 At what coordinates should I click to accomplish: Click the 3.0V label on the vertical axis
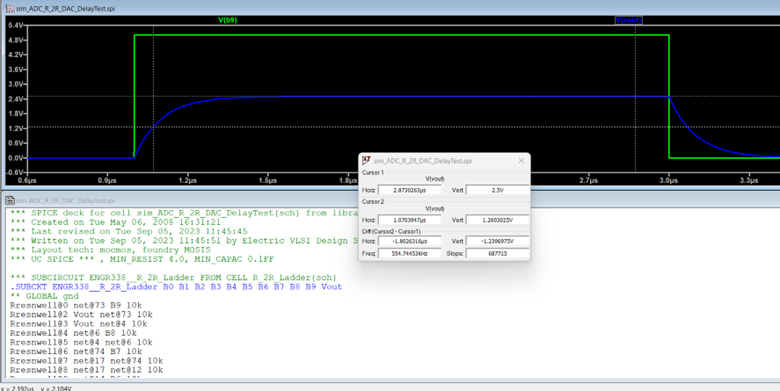pos(15,84)
